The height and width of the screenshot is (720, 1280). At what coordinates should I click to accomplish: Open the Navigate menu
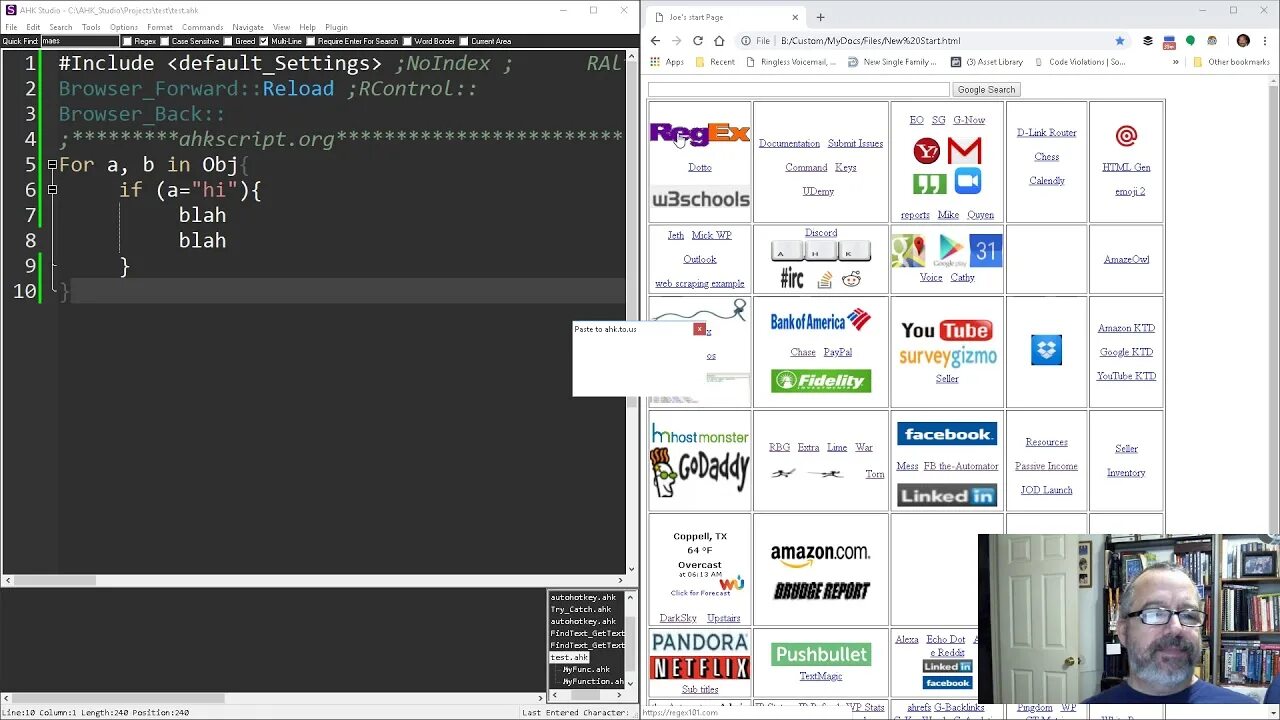point(248,27)
